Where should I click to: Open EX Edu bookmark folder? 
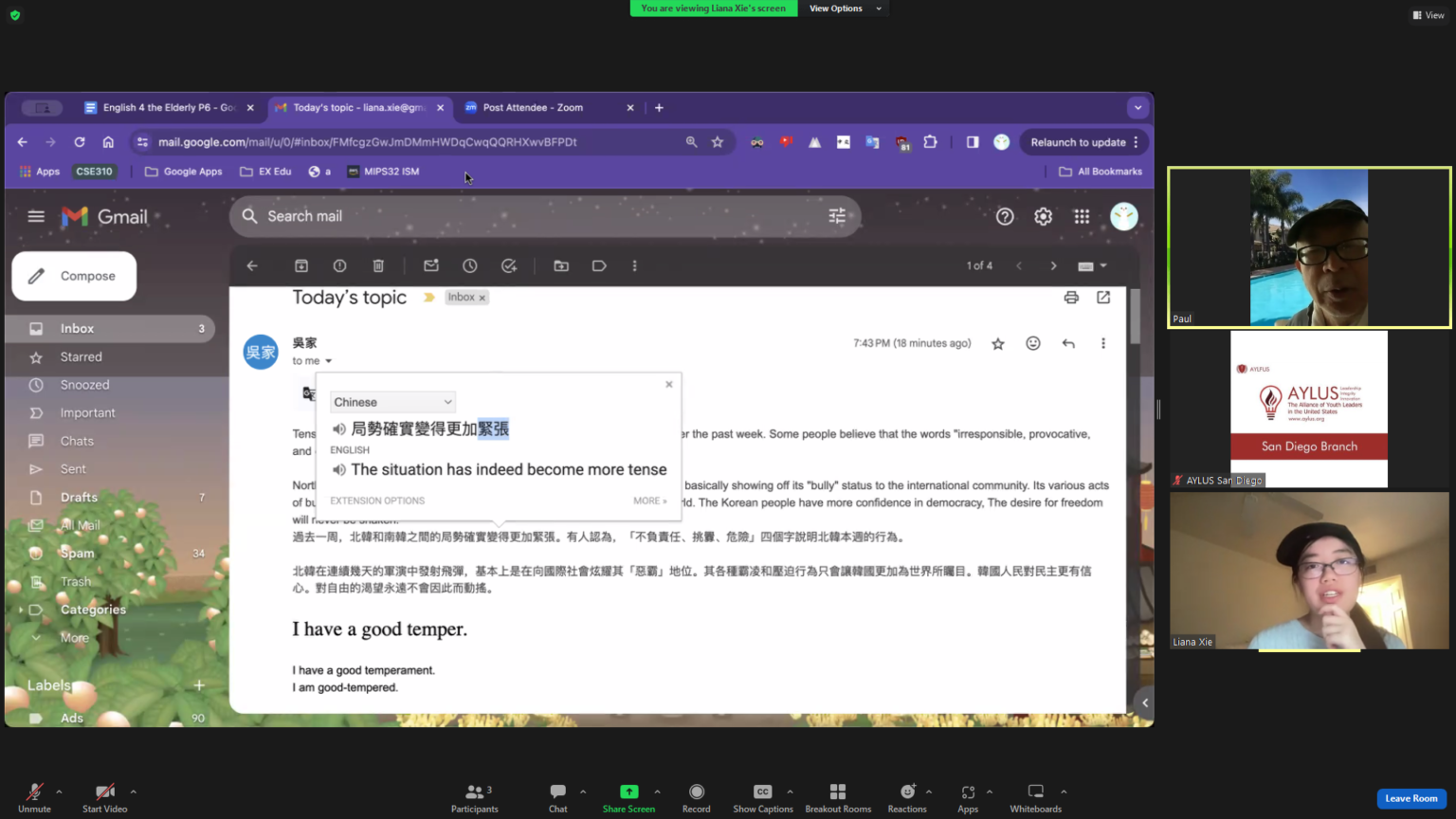coord(265,172)
